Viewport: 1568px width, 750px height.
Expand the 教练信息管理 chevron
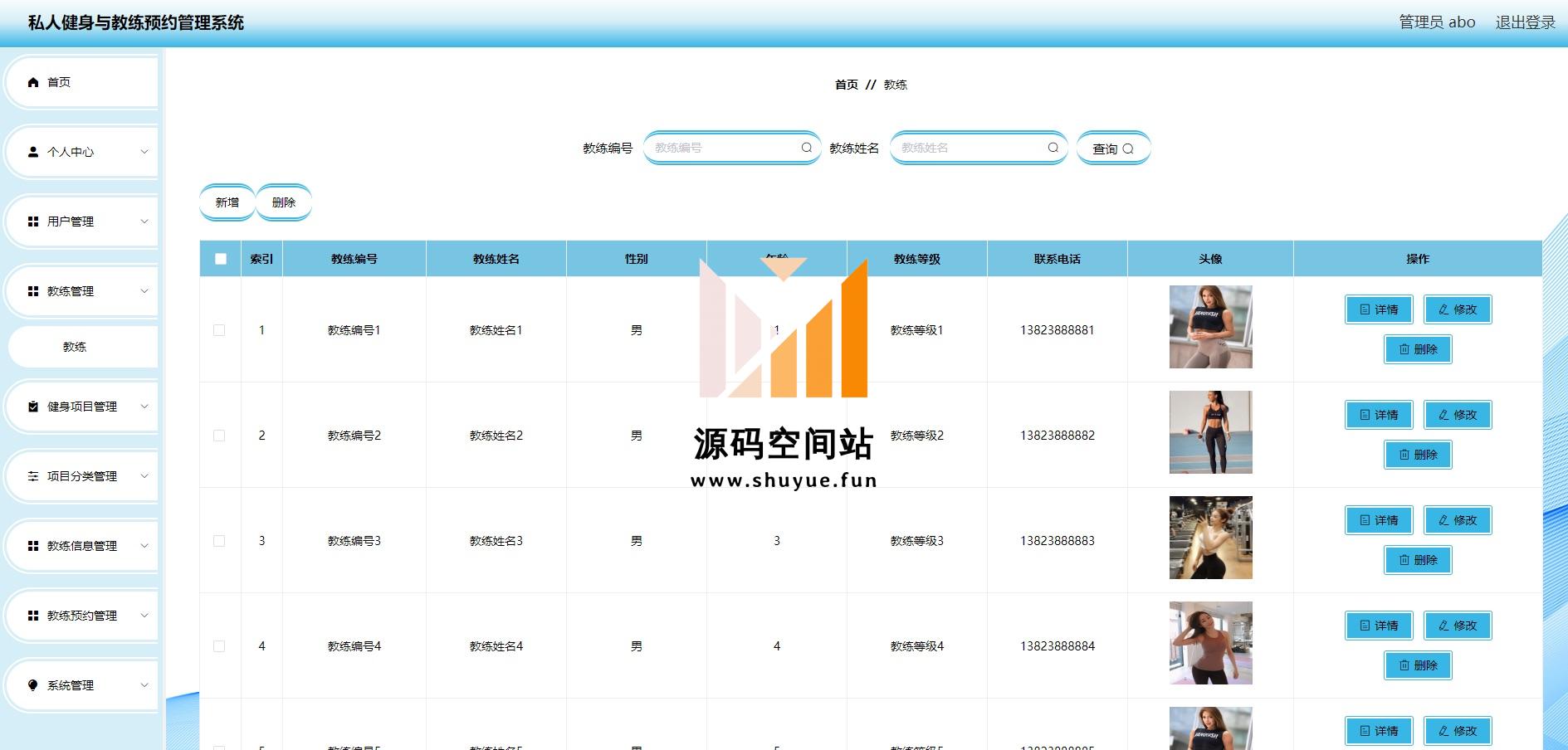144,546
